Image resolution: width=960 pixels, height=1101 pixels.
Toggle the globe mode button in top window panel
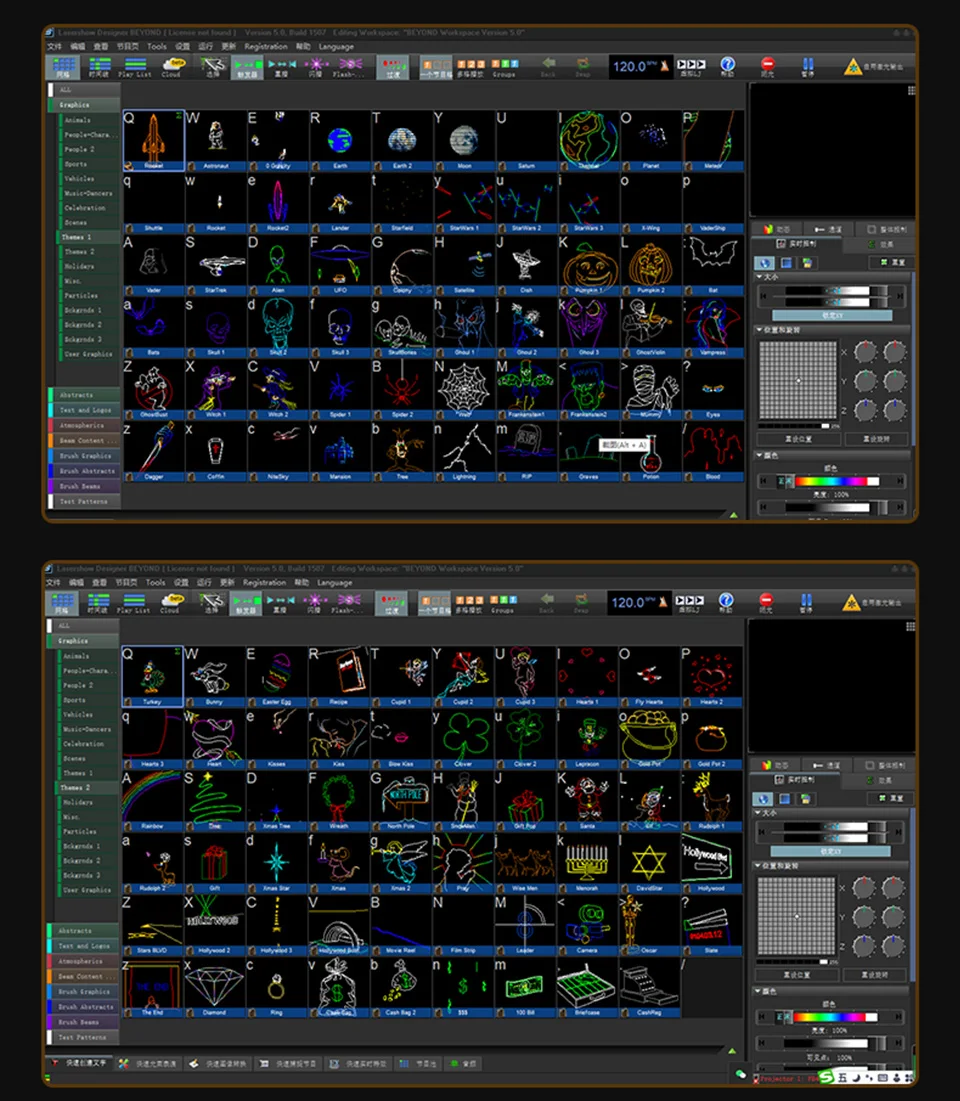765,263
